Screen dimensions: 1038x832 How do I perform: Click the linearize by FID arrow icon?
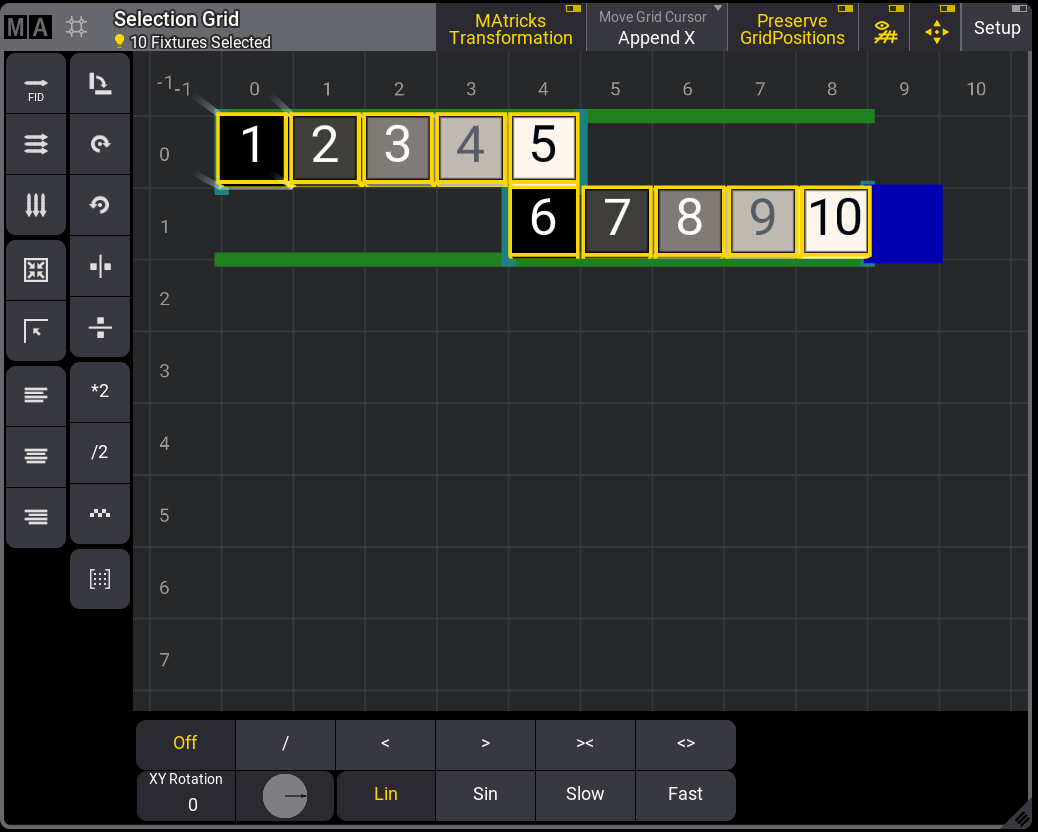tap(36, 84)
